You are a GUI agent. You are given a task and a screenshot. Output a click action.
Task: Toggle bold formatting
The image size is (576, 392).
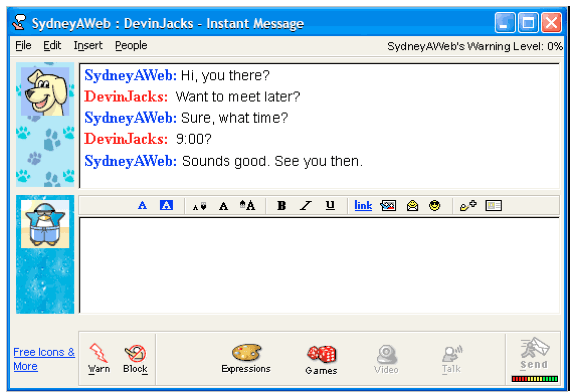281,206
